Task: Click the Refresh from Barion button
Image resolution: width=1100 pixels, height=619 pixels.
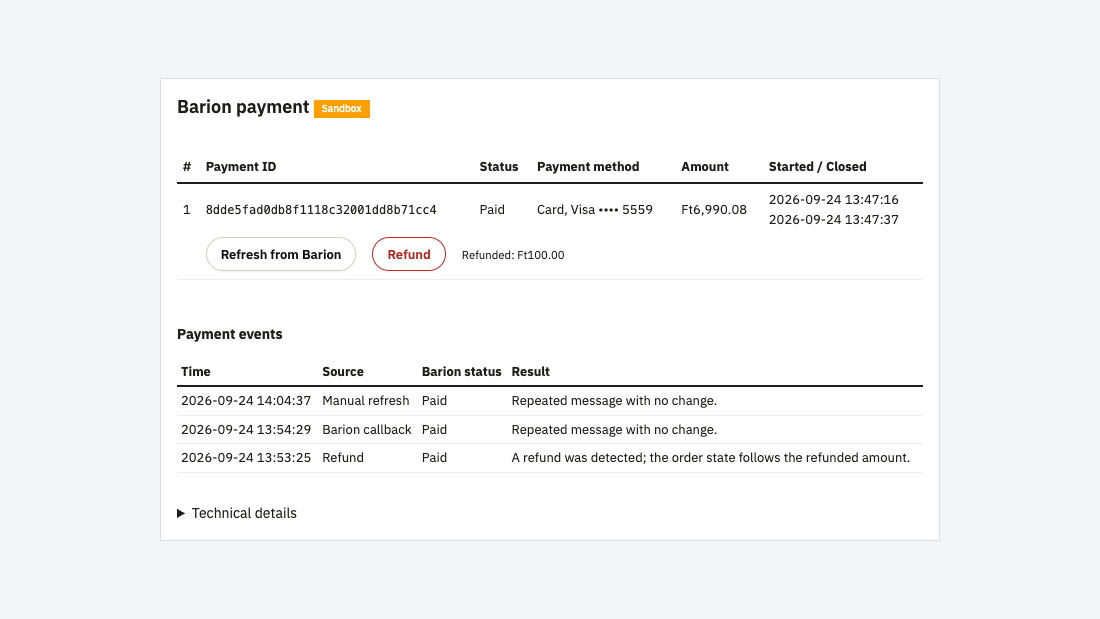Action: tap(281, 254)
